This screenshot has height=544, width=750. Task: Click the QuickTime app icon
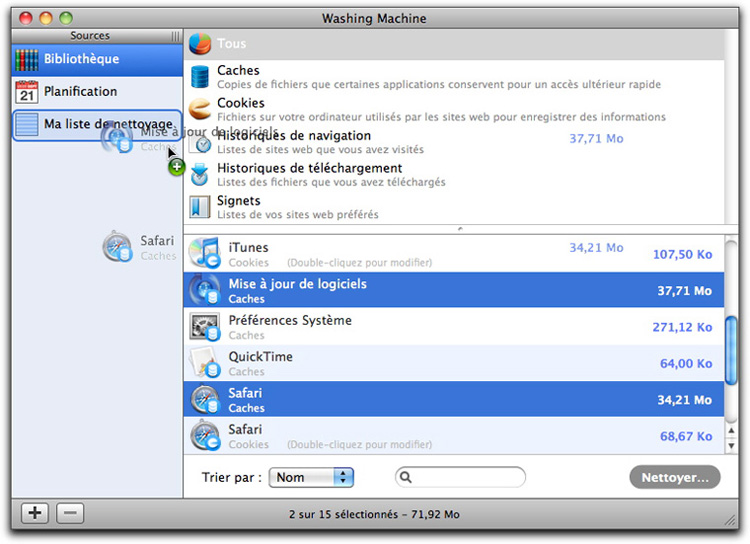(204, 363)
